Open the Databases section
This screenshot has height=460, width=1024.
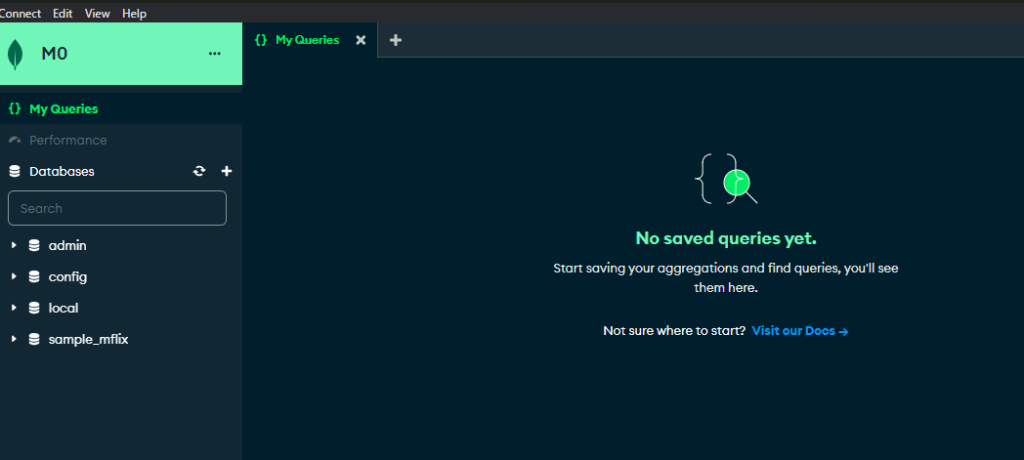62,171
